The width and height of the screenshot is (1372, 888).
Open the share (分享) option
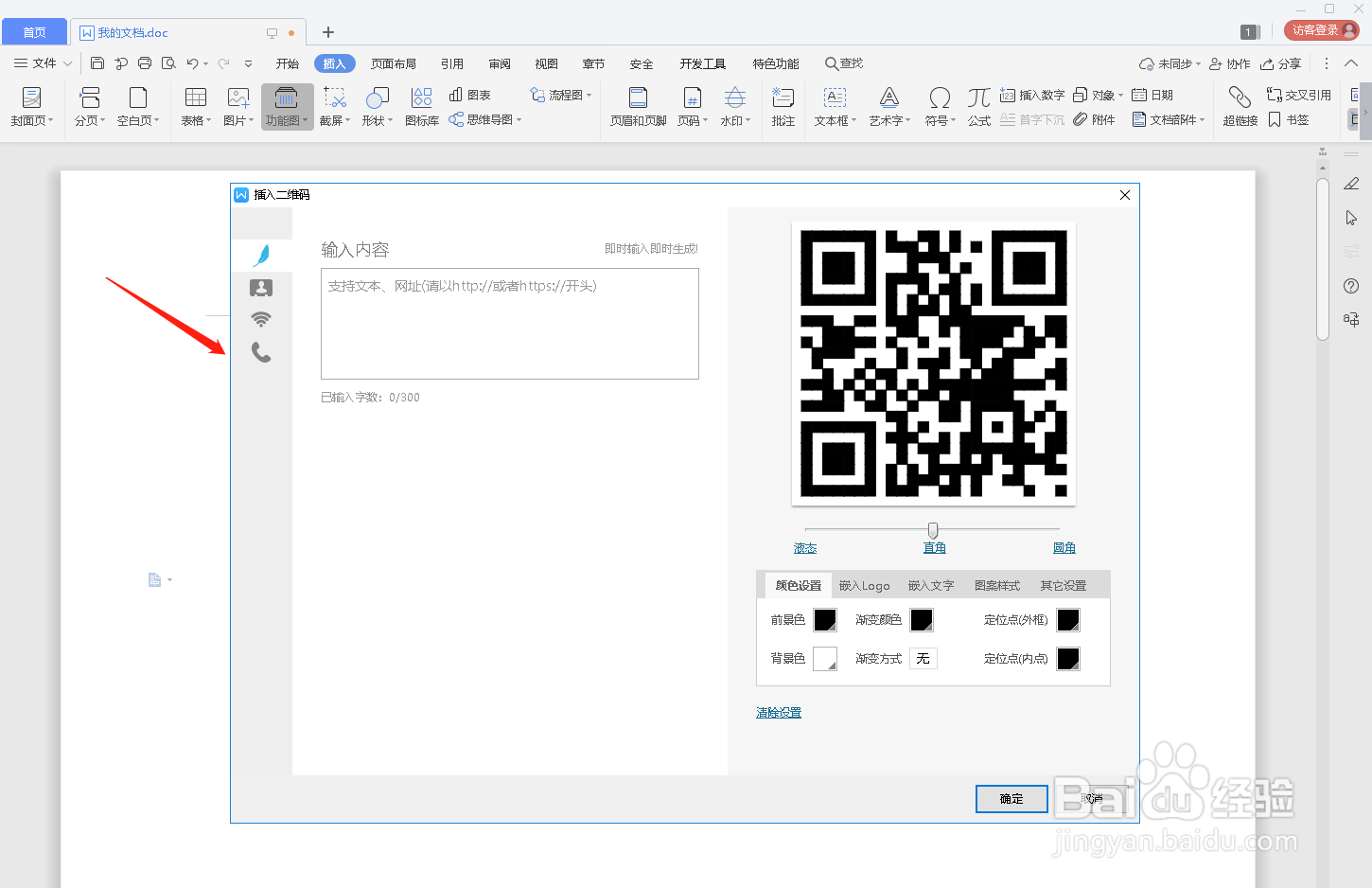[1281, 63]
